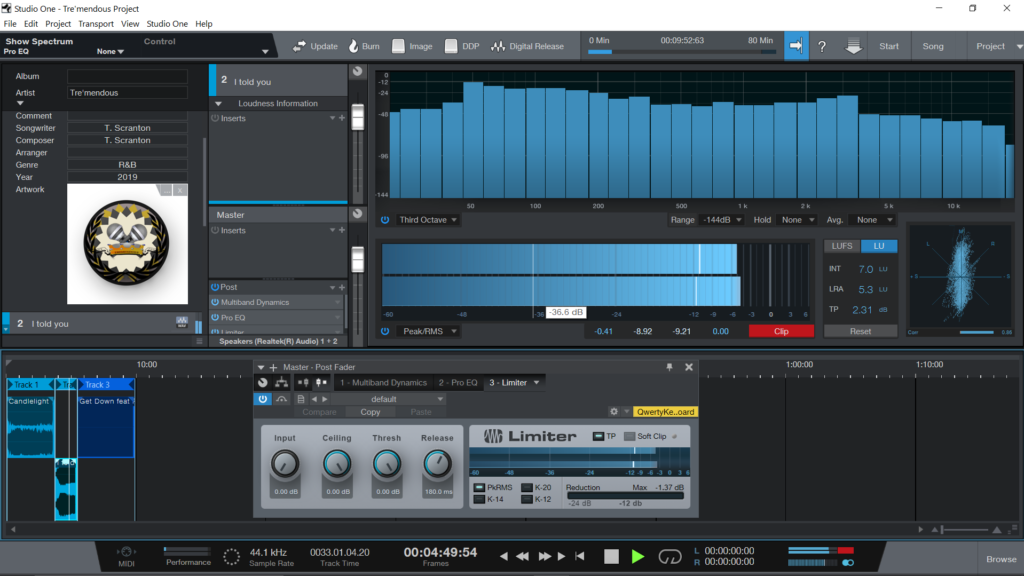The image size is (1024, 576).
Task: Open Range -144dB dropdown
Action: click(x=722, y=220)
